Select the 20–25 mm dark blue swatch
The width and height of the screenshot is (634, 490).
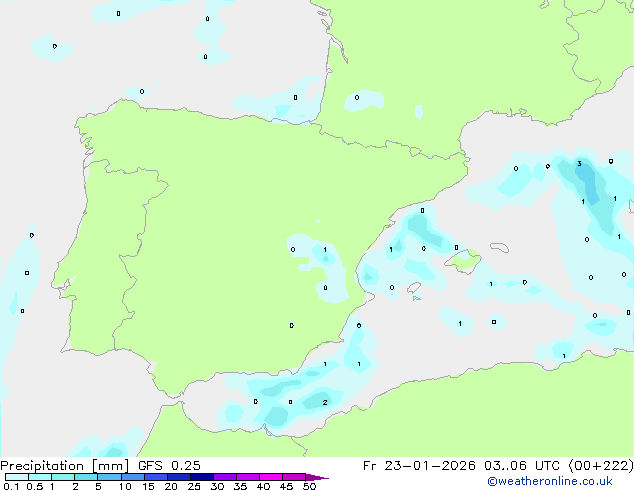[x=179, y=477]
